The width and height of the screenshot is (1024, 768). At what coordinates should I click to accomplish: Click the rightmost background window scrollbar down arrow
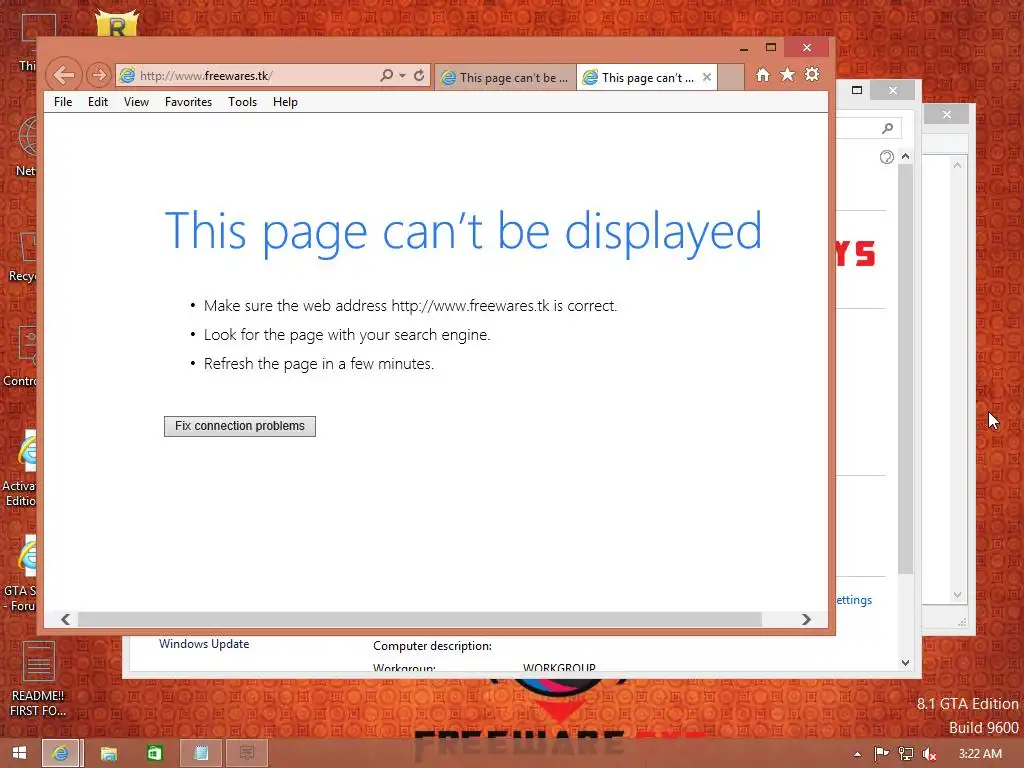957,595
